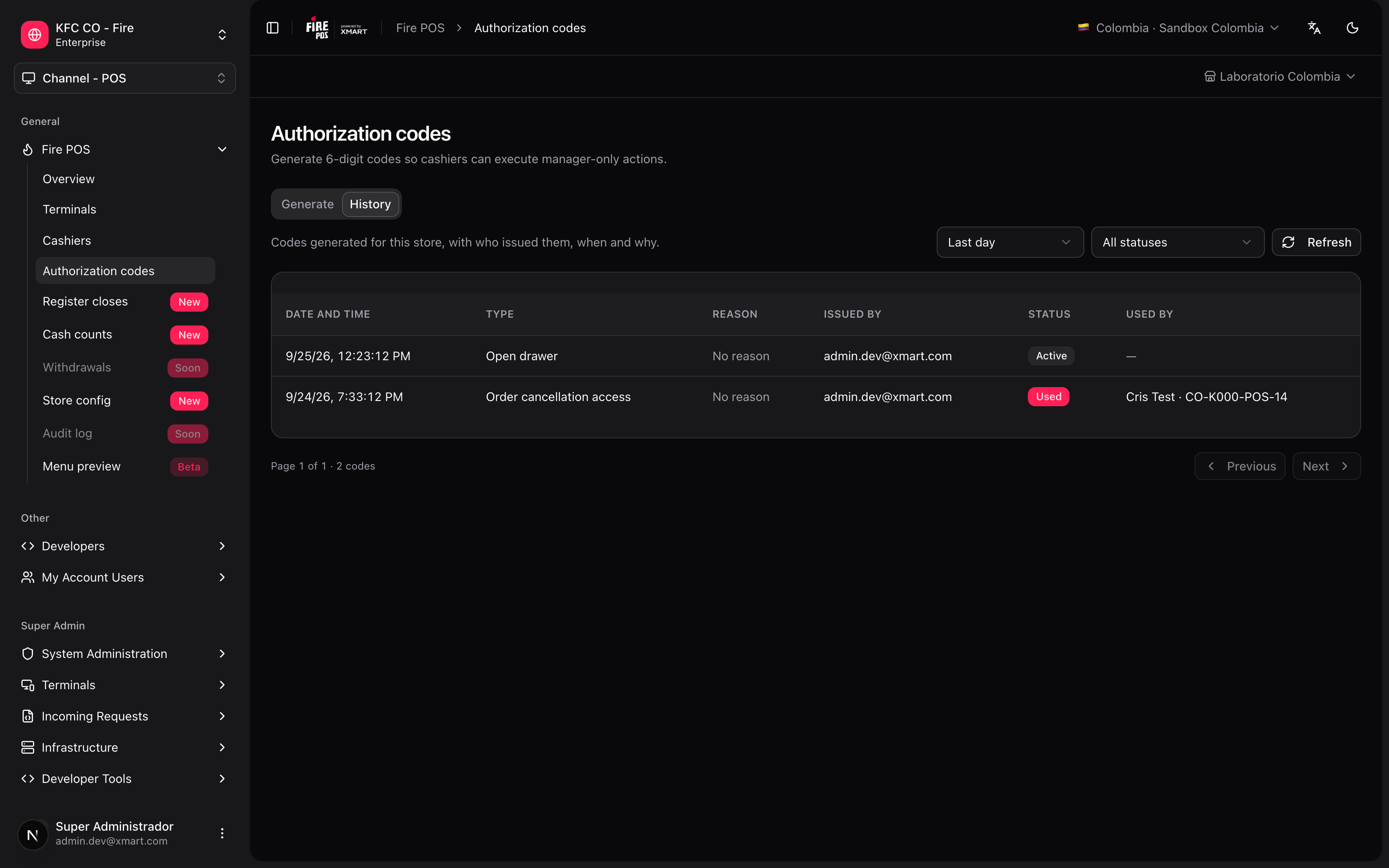Open Overview in the sidebar

click(x=125, y=179)
